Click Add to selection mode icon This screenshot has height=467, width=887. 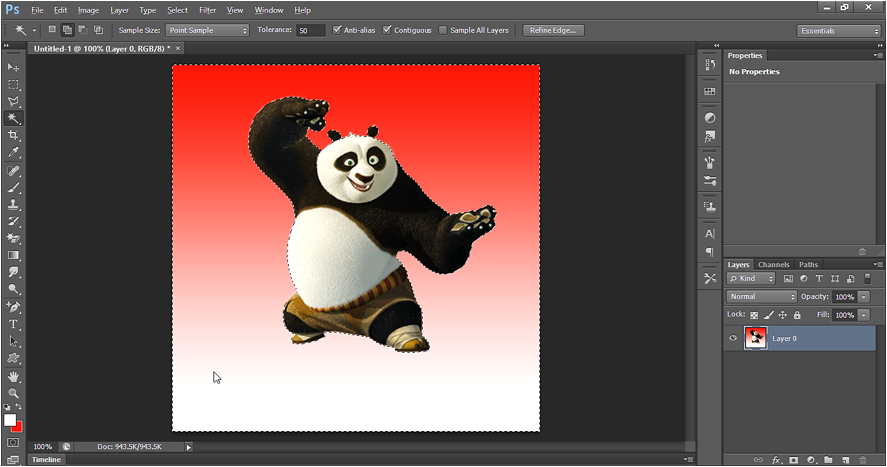click(x=67, y=30)
